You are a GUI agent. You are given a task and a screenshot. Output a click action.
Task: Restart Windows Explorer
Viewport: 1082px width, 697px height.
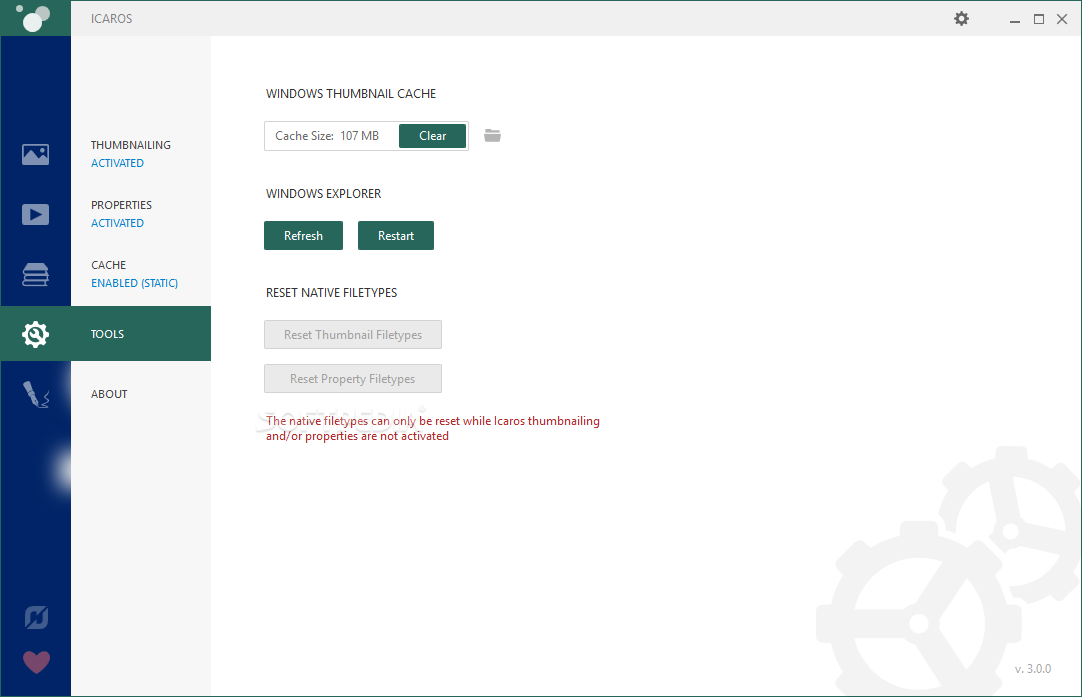395,235
